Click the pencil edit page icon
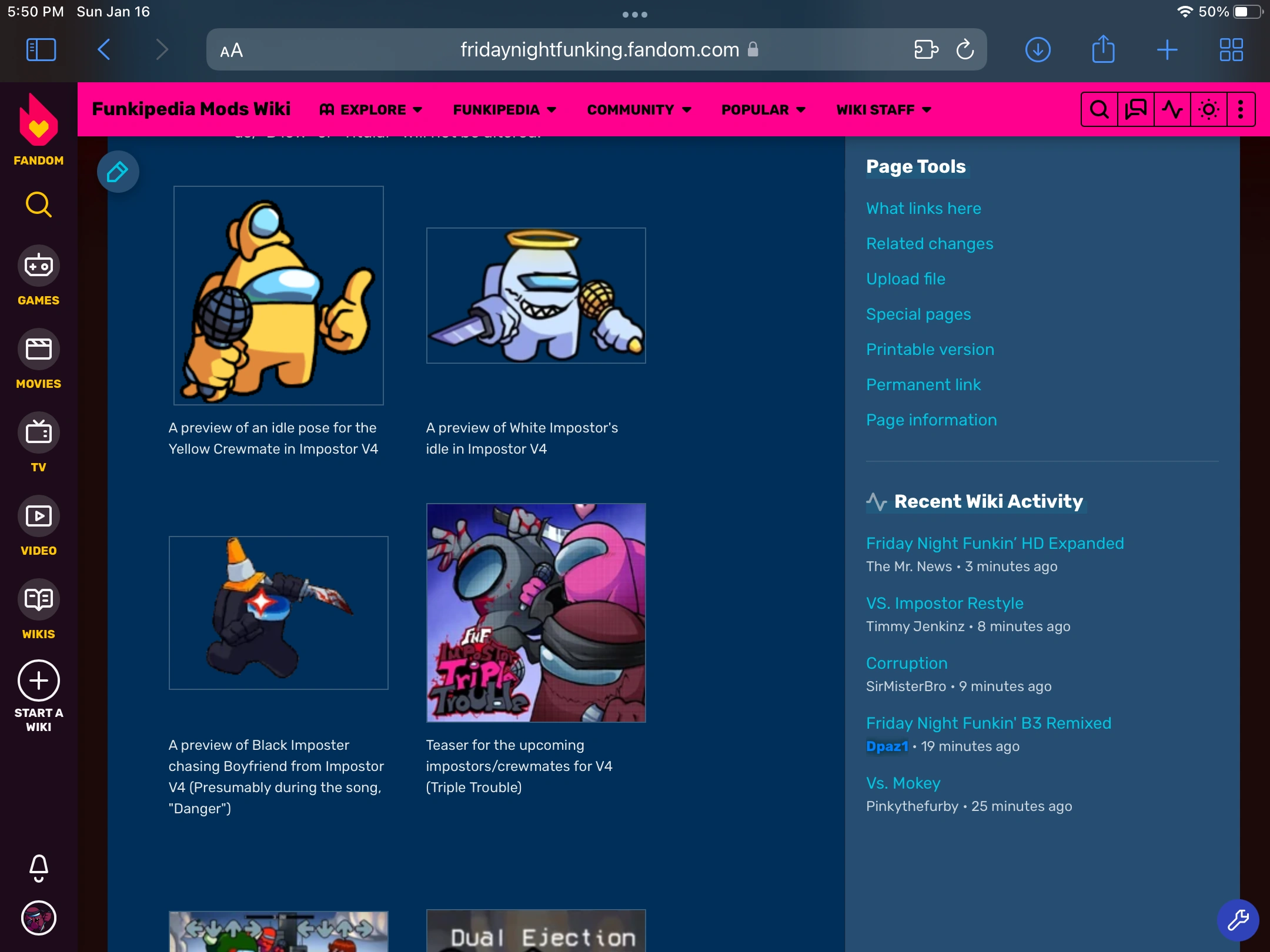The image size is (1270, 952). (x=118, y=172)
